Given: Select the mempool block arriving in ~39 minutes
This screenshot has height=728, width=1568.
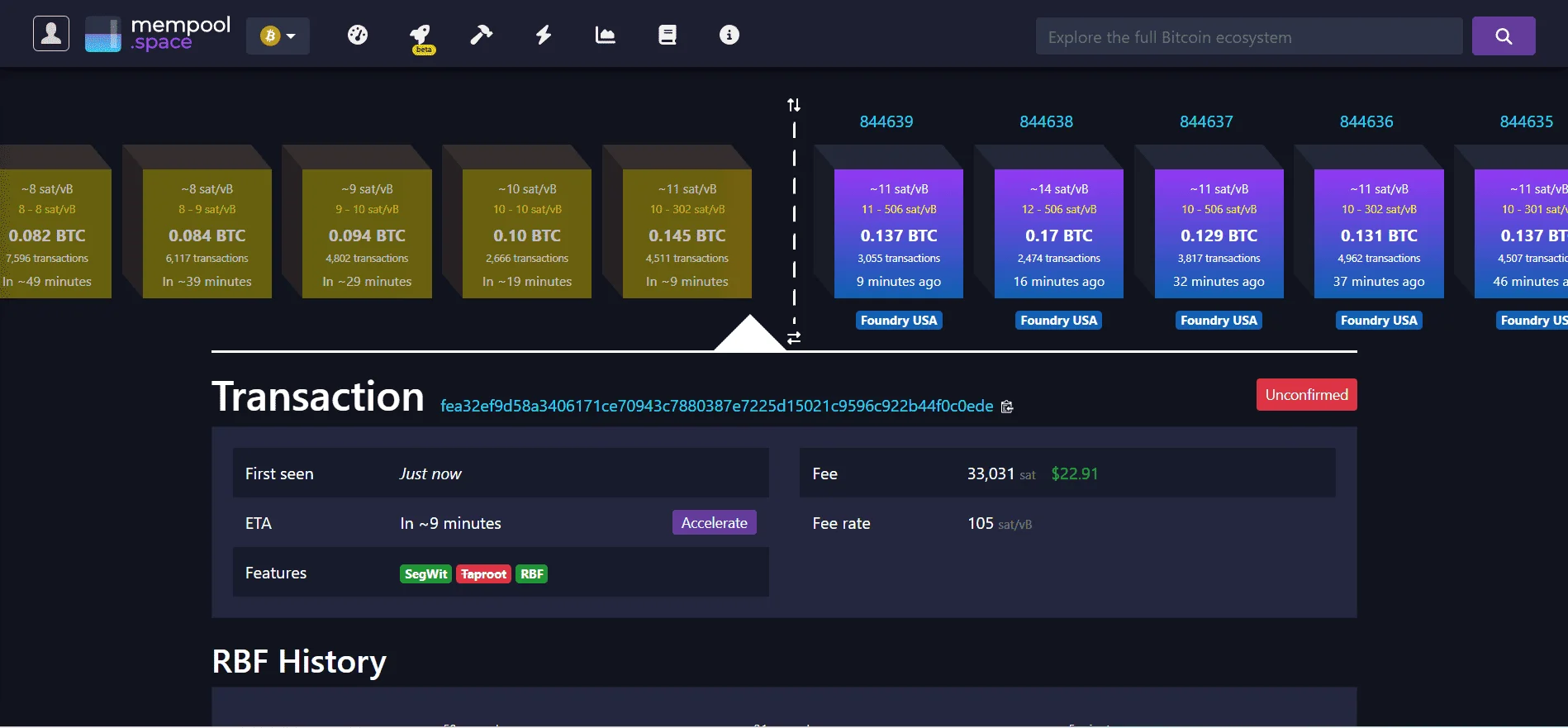Looking at the screenshot, I should tap(207, 234).
